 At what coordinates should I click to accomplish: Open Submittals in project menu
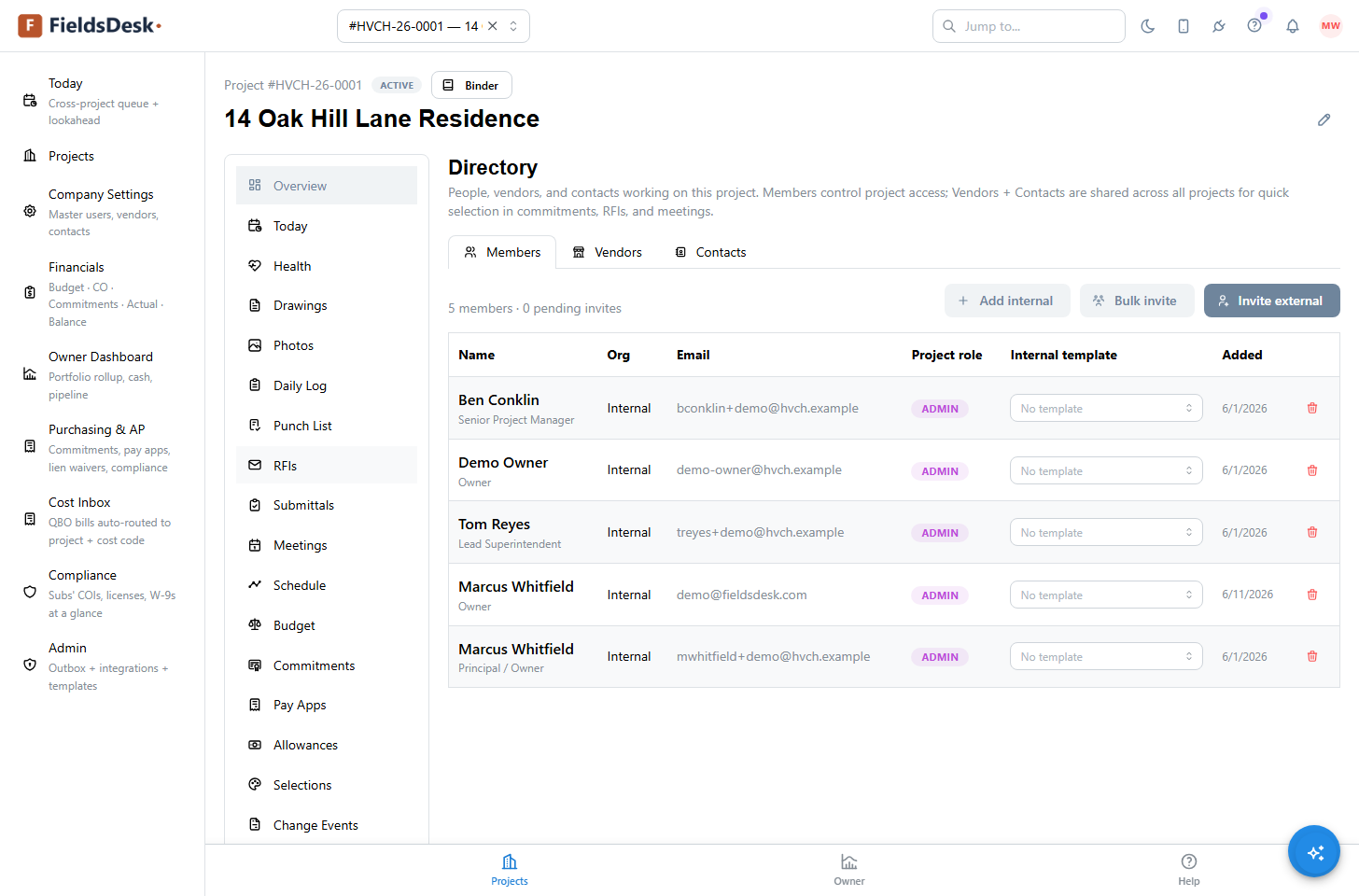point(327,505)
